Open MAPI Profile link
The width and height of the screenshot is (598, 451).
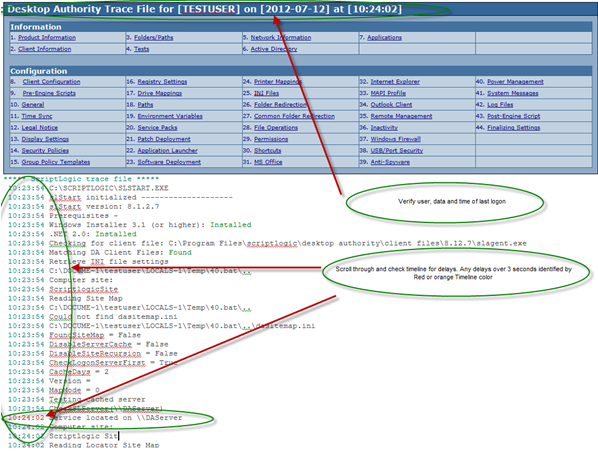click(388, 93)
